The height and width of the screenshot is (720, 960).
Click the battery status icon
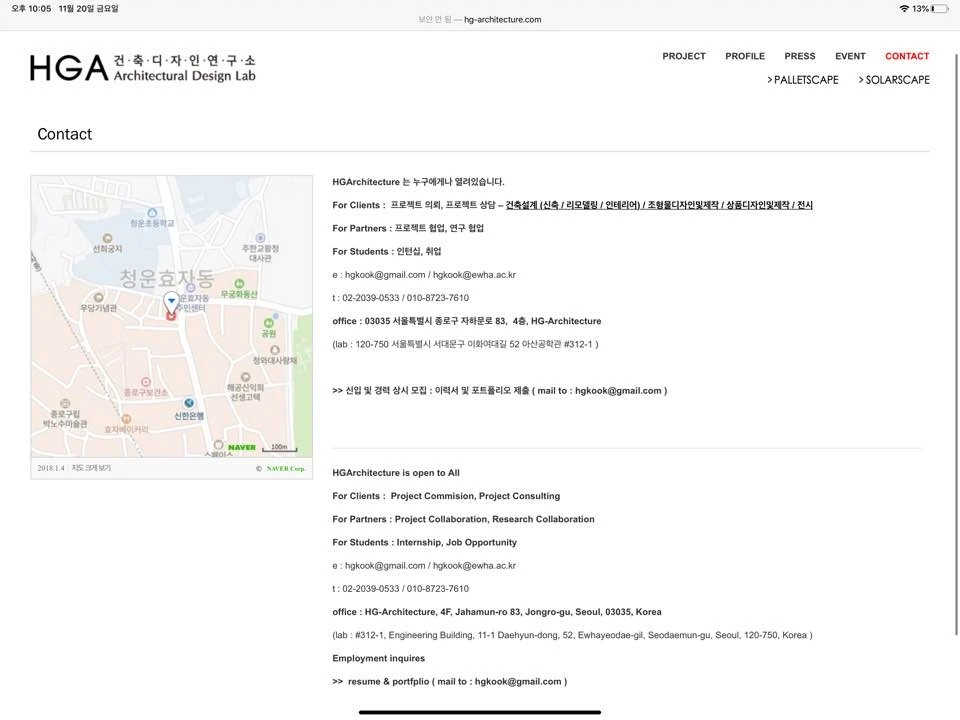[939, 9]
